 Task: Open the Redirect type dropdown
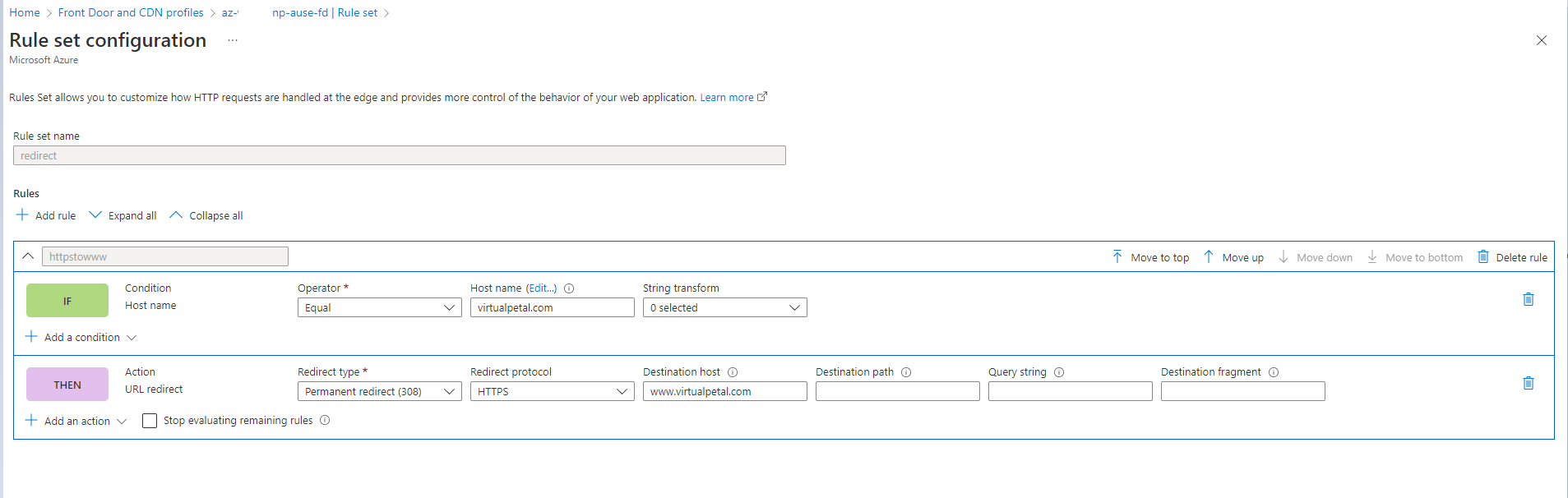(x=380, y=391)
